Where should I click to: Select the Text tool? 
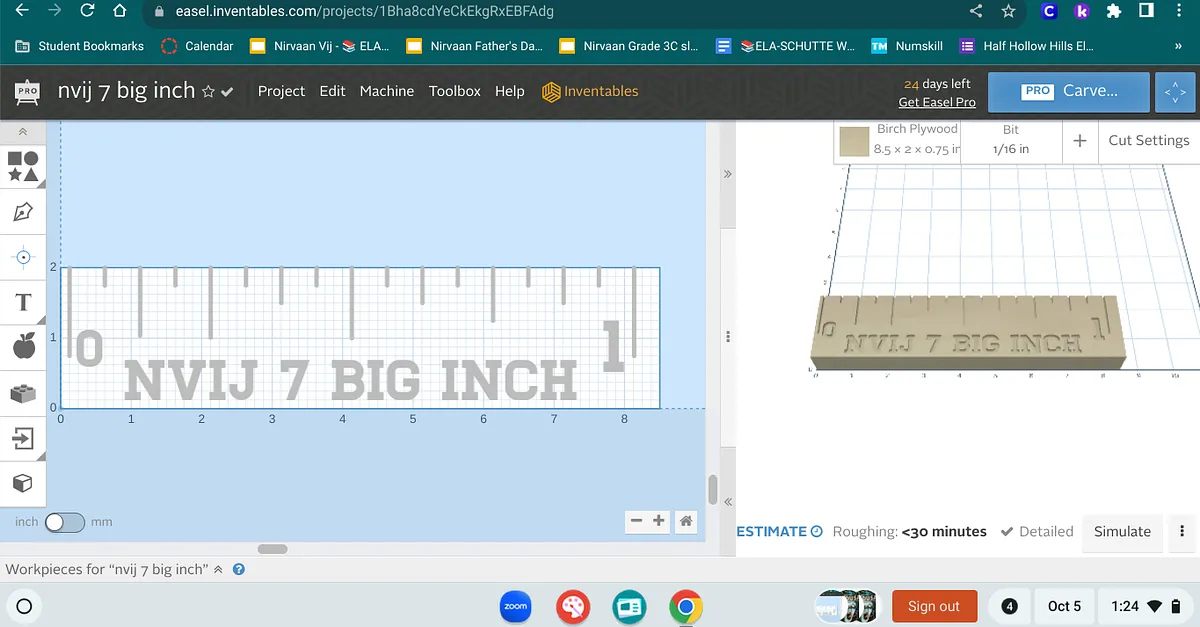pos(23,302)
